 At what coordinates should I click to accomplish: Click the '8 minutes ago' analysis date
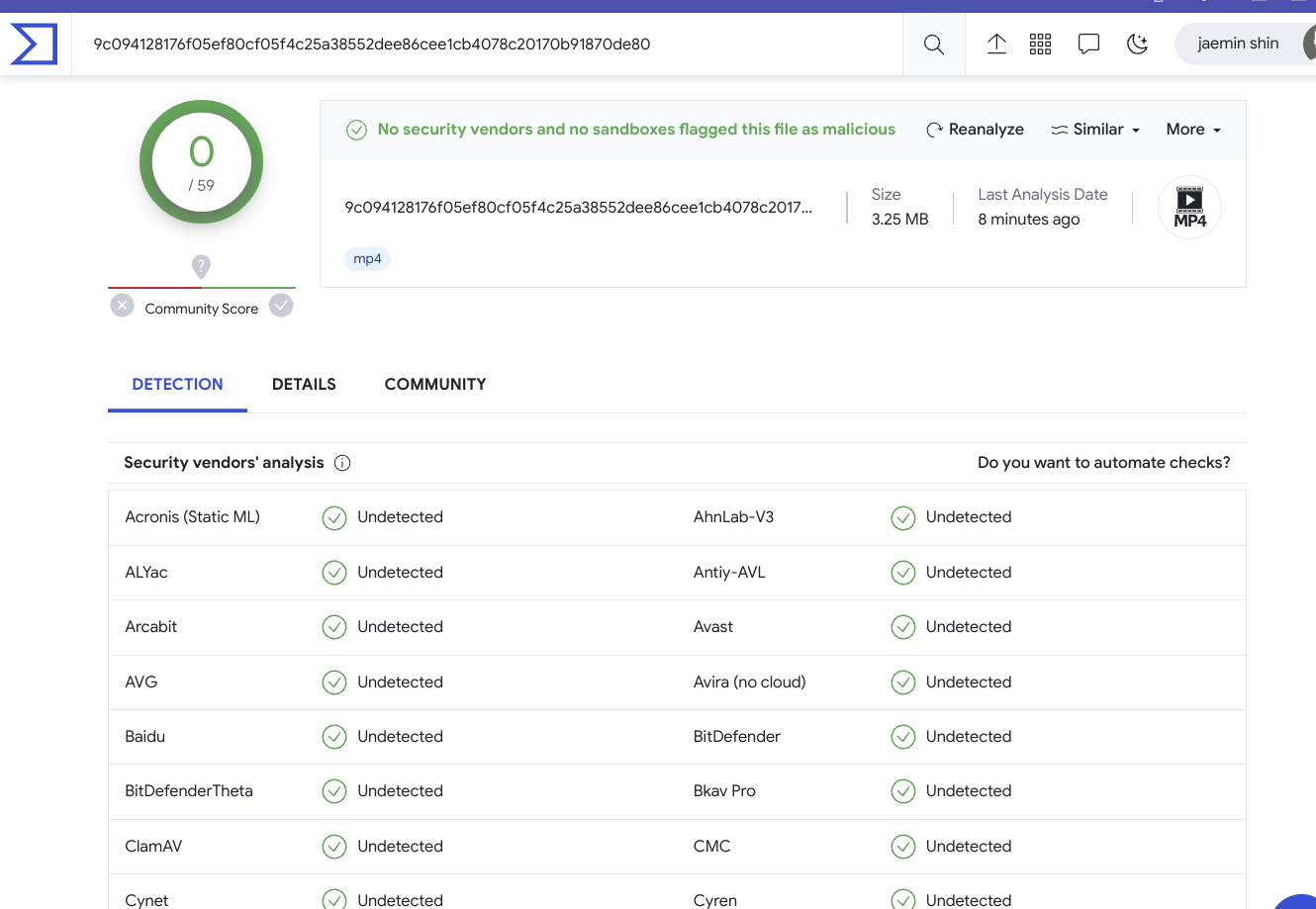click(1029, 220)
